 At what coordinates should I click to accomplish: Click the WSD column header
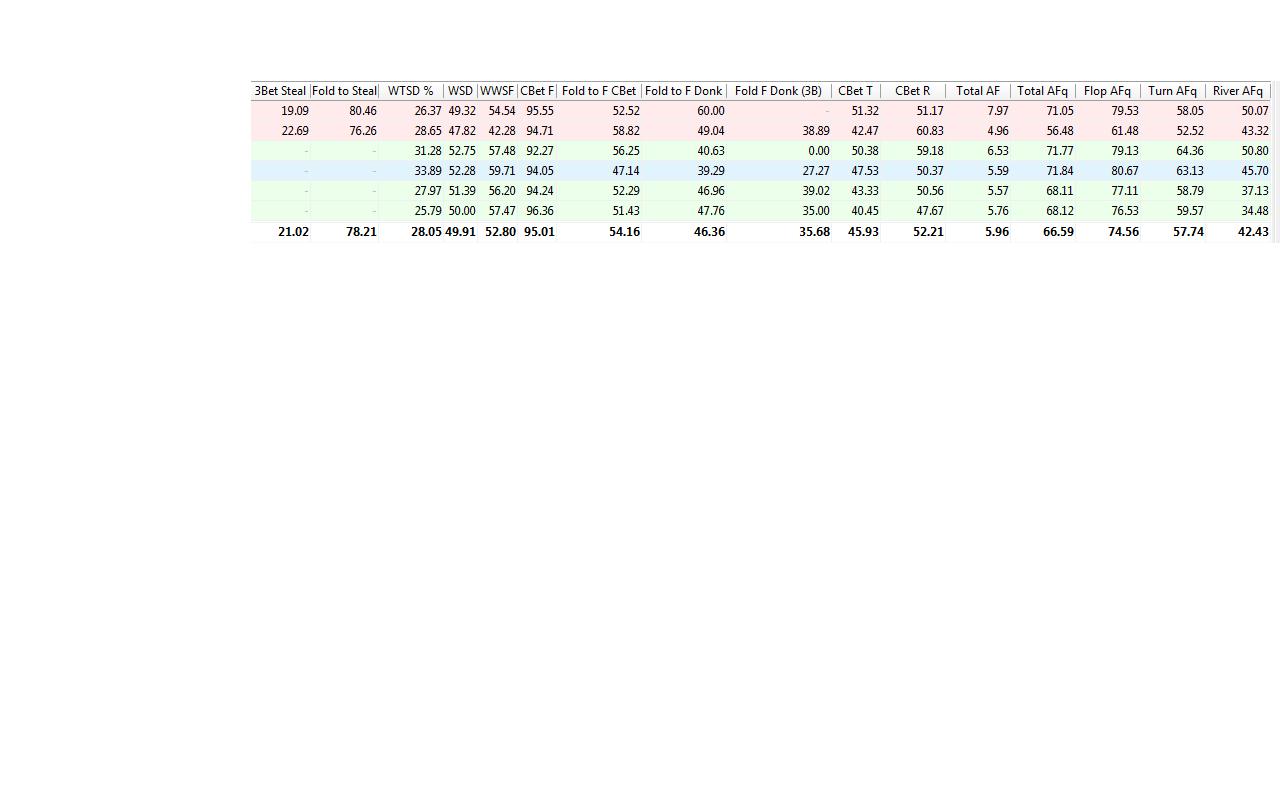tap(460, 91)
